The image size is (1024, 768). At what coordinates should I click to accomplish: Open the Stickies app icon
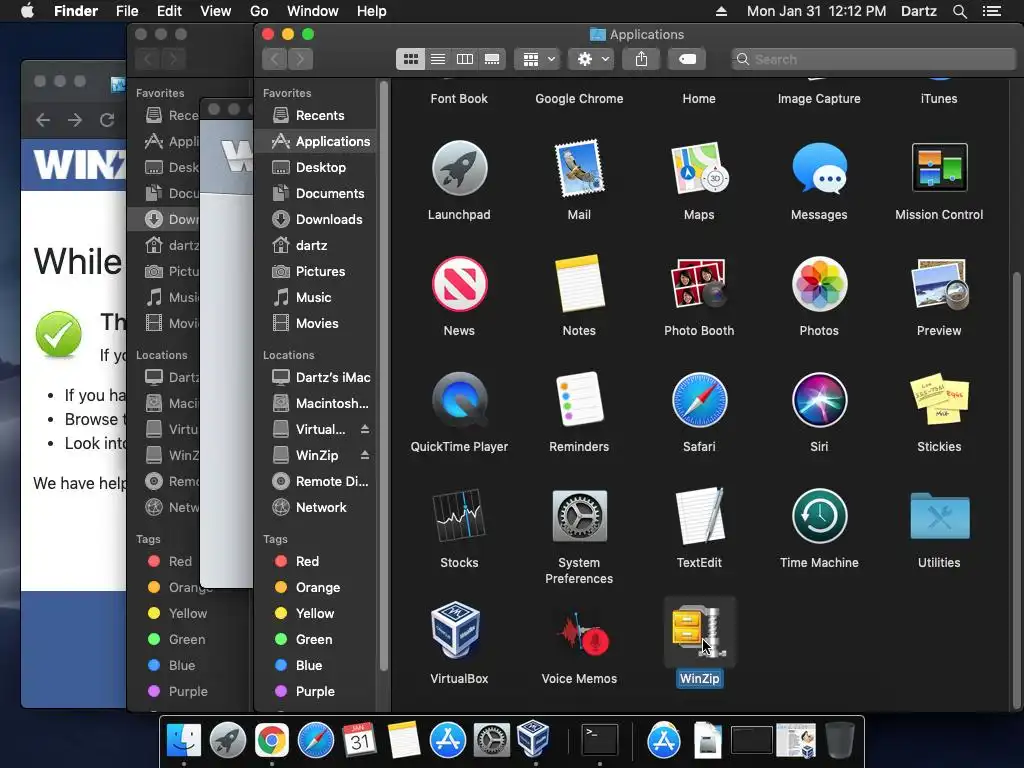click(939, 400)
